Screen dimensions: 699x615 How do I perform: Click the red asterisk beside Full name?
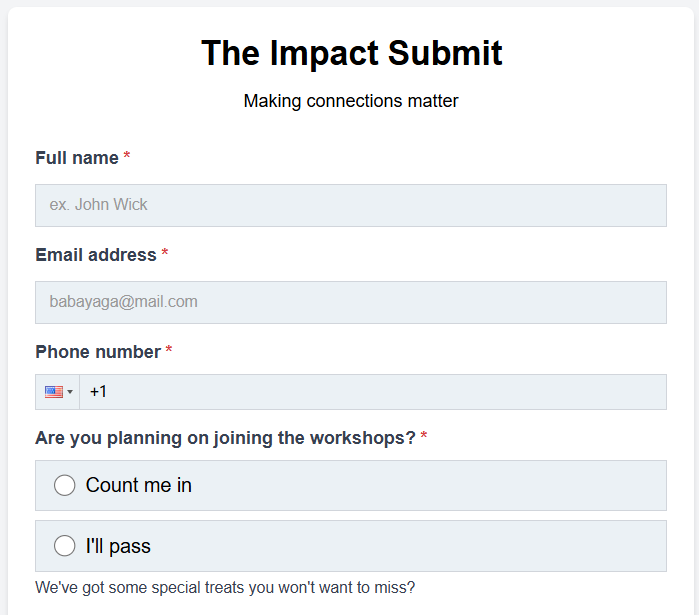(x=127, y=158)
